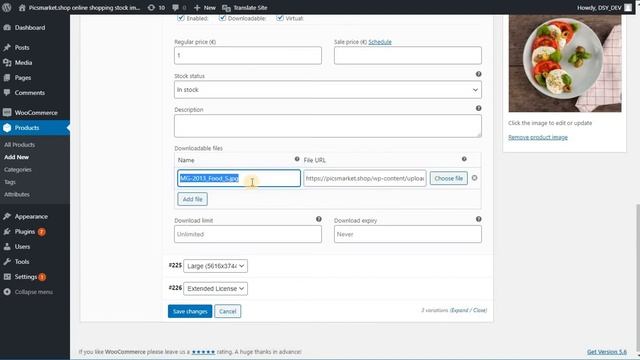Open Attributes submenu item

click(17, 194)
